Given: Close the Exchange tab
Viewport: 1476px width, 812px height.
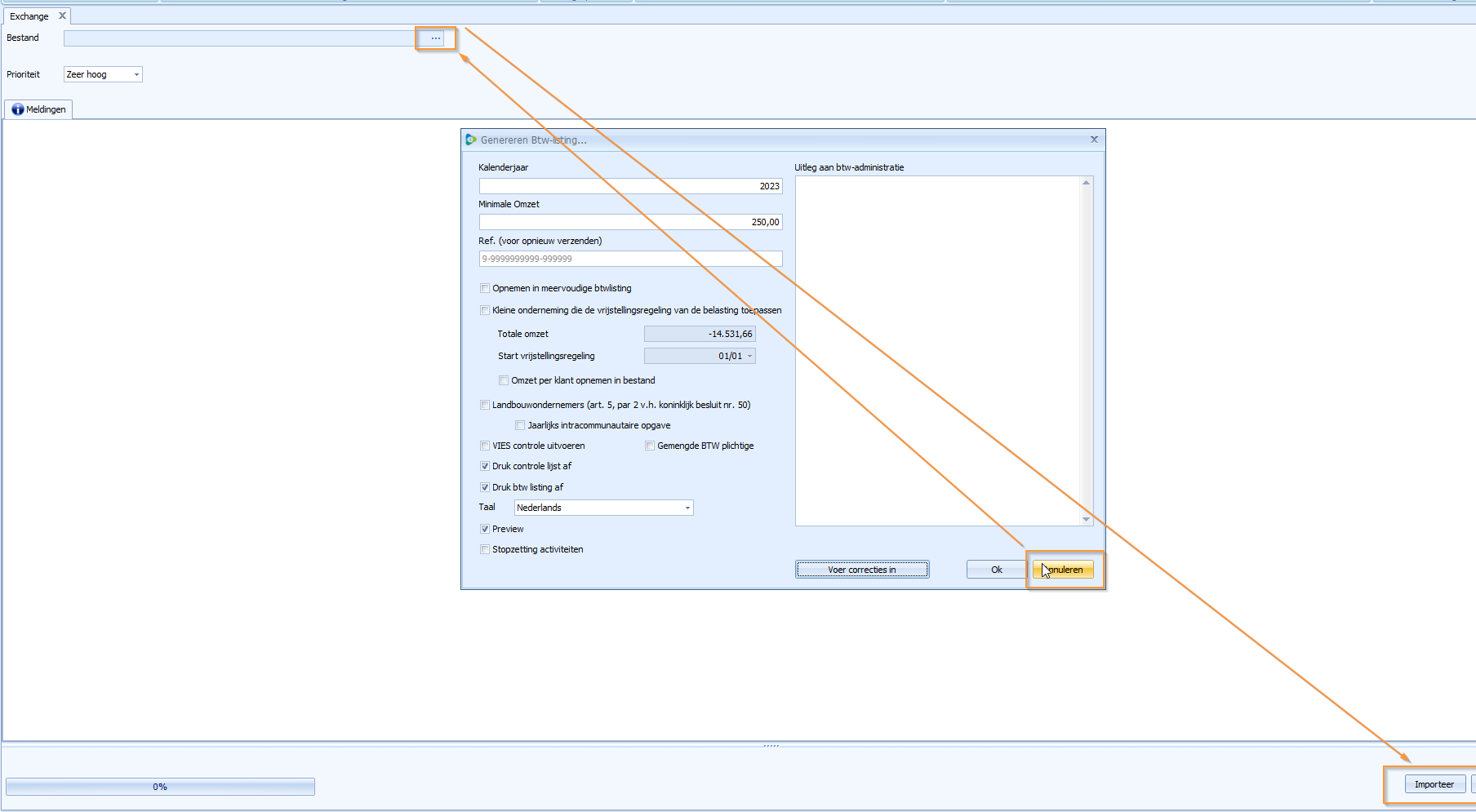Looking at the screenshot, I should 62,16.
